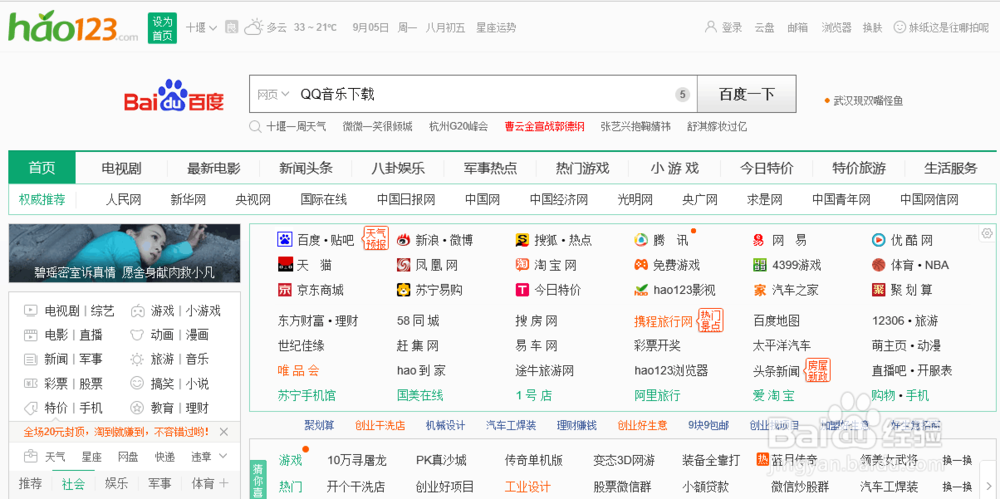Close the 全场20元封顶 promo banner
The height and width of the screenshot is (499, 1000).
click(x=224, y=432)
